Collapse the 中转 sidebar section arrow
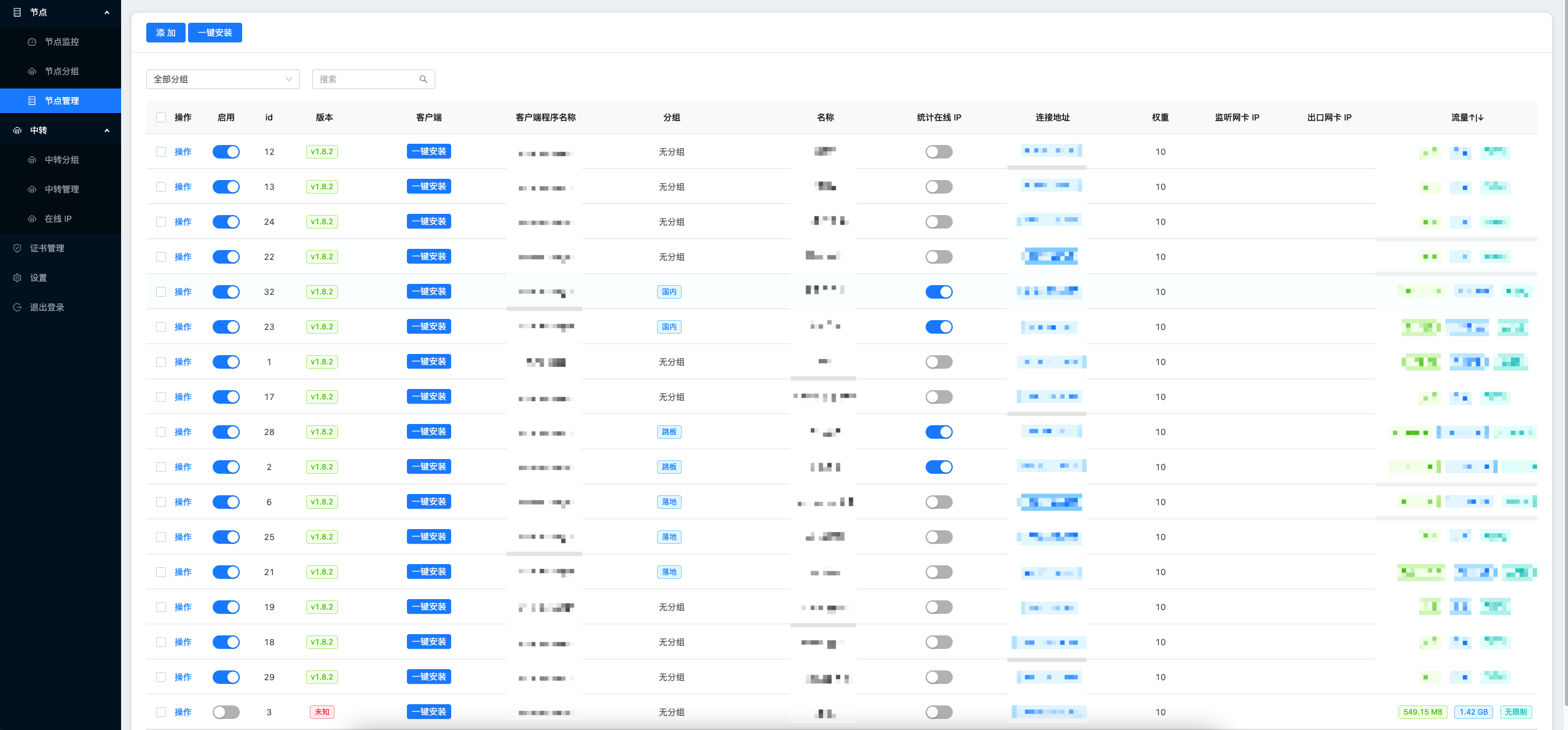Viewport: 1568px width, 730px height. (107, 130)
